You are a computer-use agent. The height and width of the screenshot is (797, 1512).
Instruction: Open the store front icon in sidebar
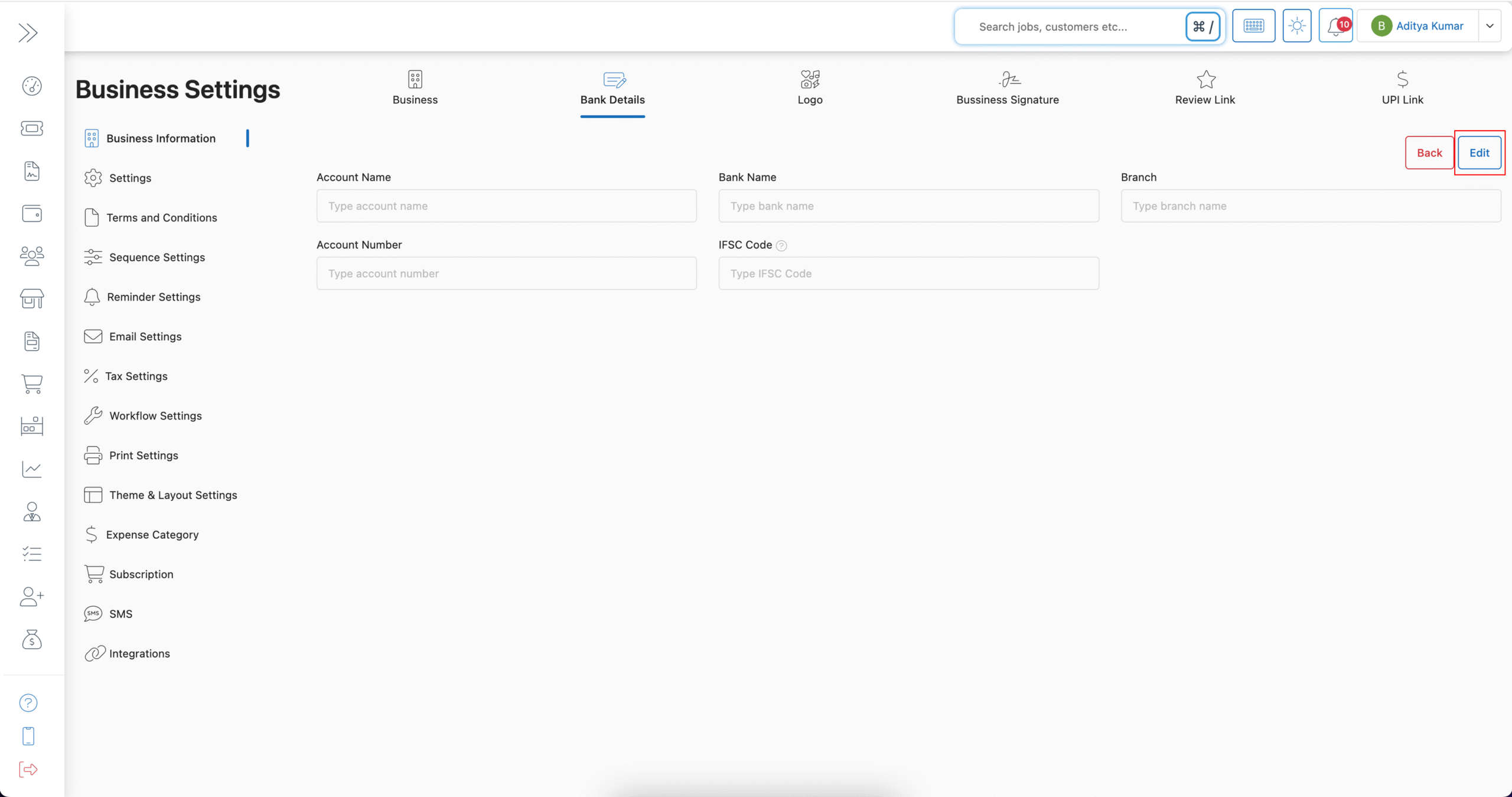pyautogui.click(x=32, y=298)
